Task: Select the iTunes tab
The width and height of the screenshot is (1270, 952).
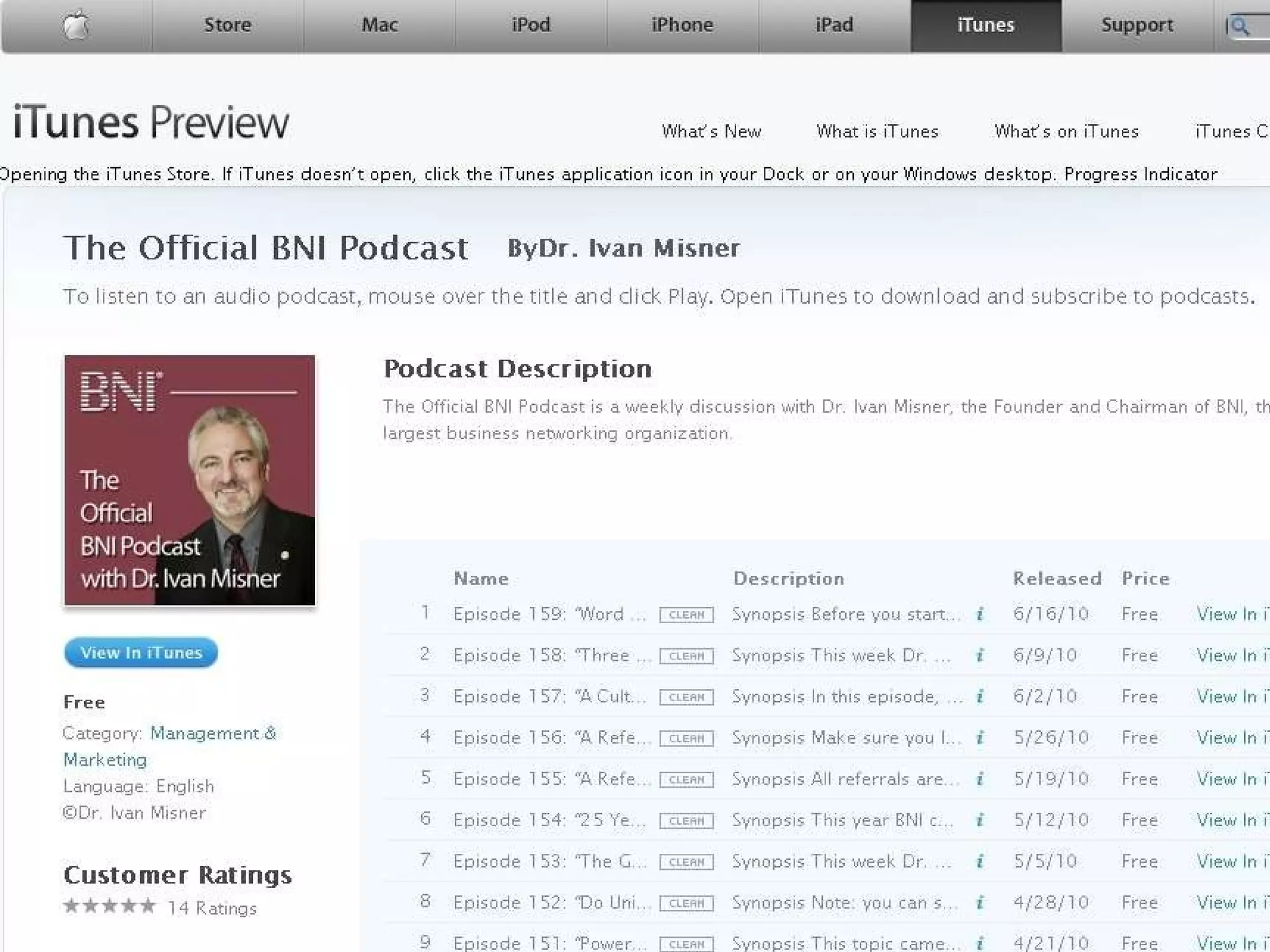Action: click(x=986, y=25)
